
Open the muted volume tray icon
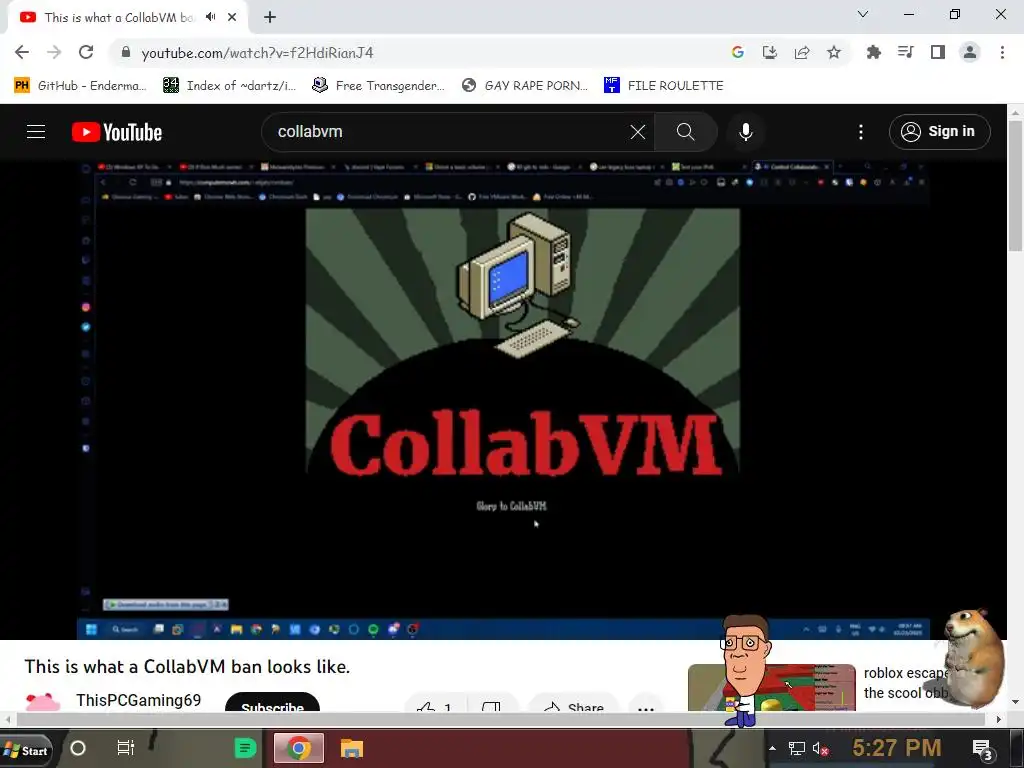point(820,748)
